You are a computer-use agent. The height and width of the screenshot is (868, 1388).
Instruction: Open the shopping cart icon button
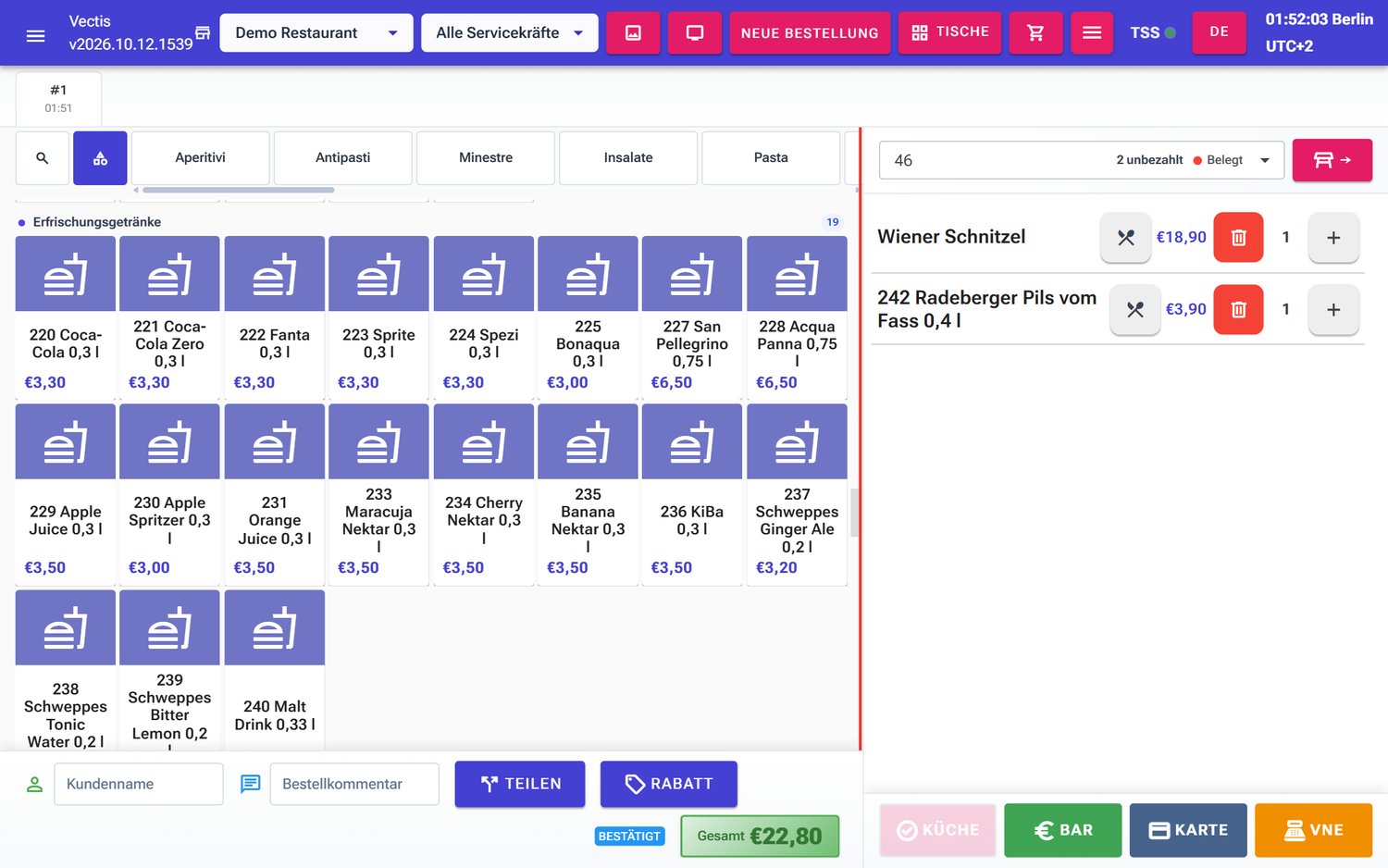[x=1035, y=32]
